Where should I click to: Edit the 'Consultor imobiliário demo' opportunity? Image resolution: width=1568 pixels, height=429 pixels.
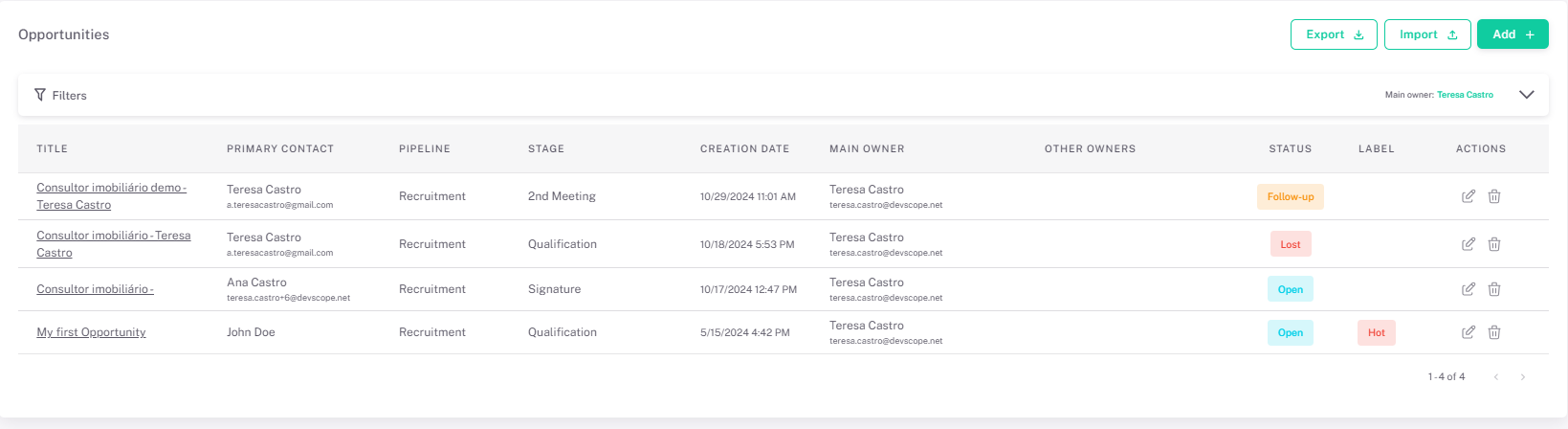1468,196
